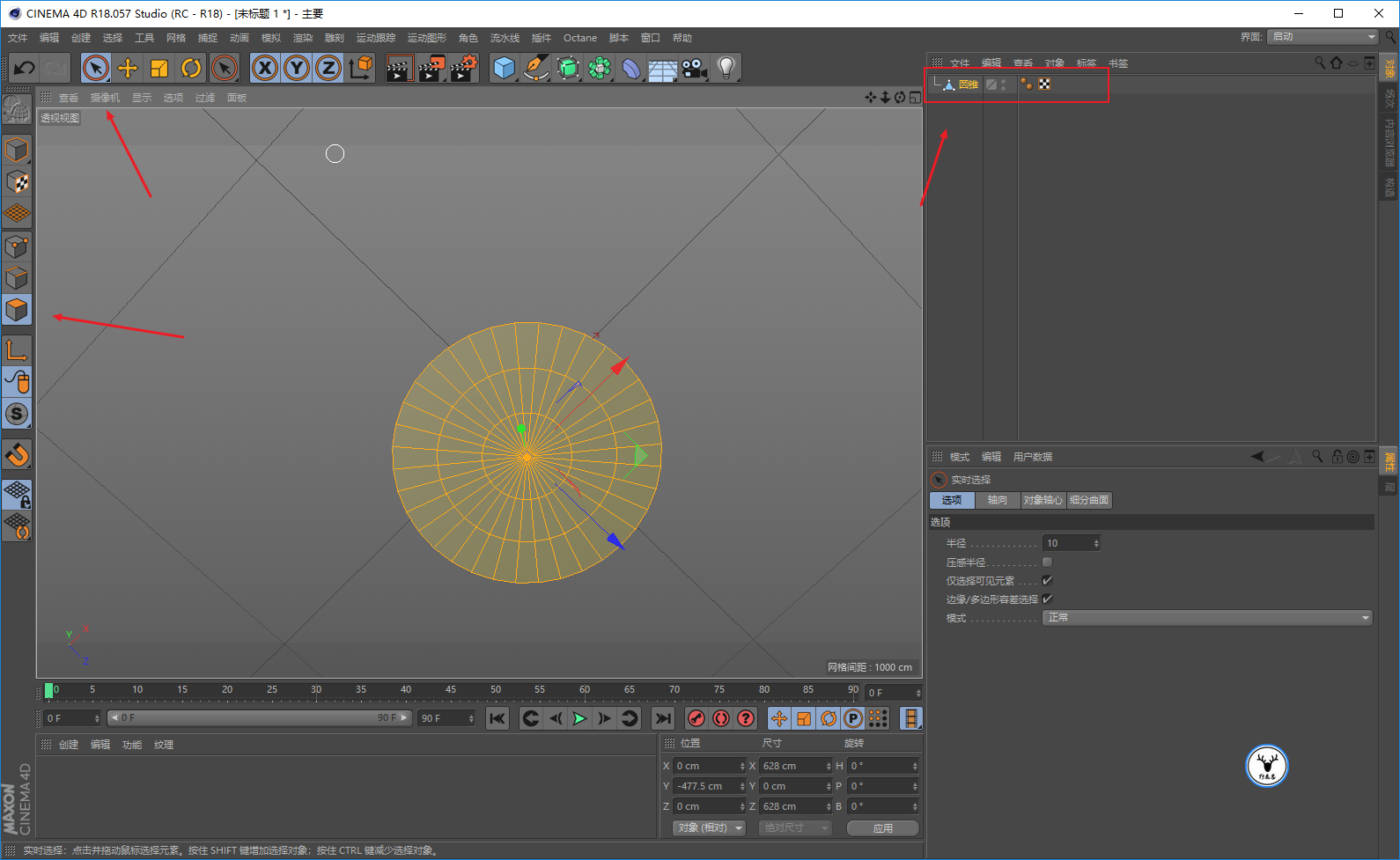Screen dimensions: 1400x860
Task: Open the viewport 显示 menu
Action: 142,98
